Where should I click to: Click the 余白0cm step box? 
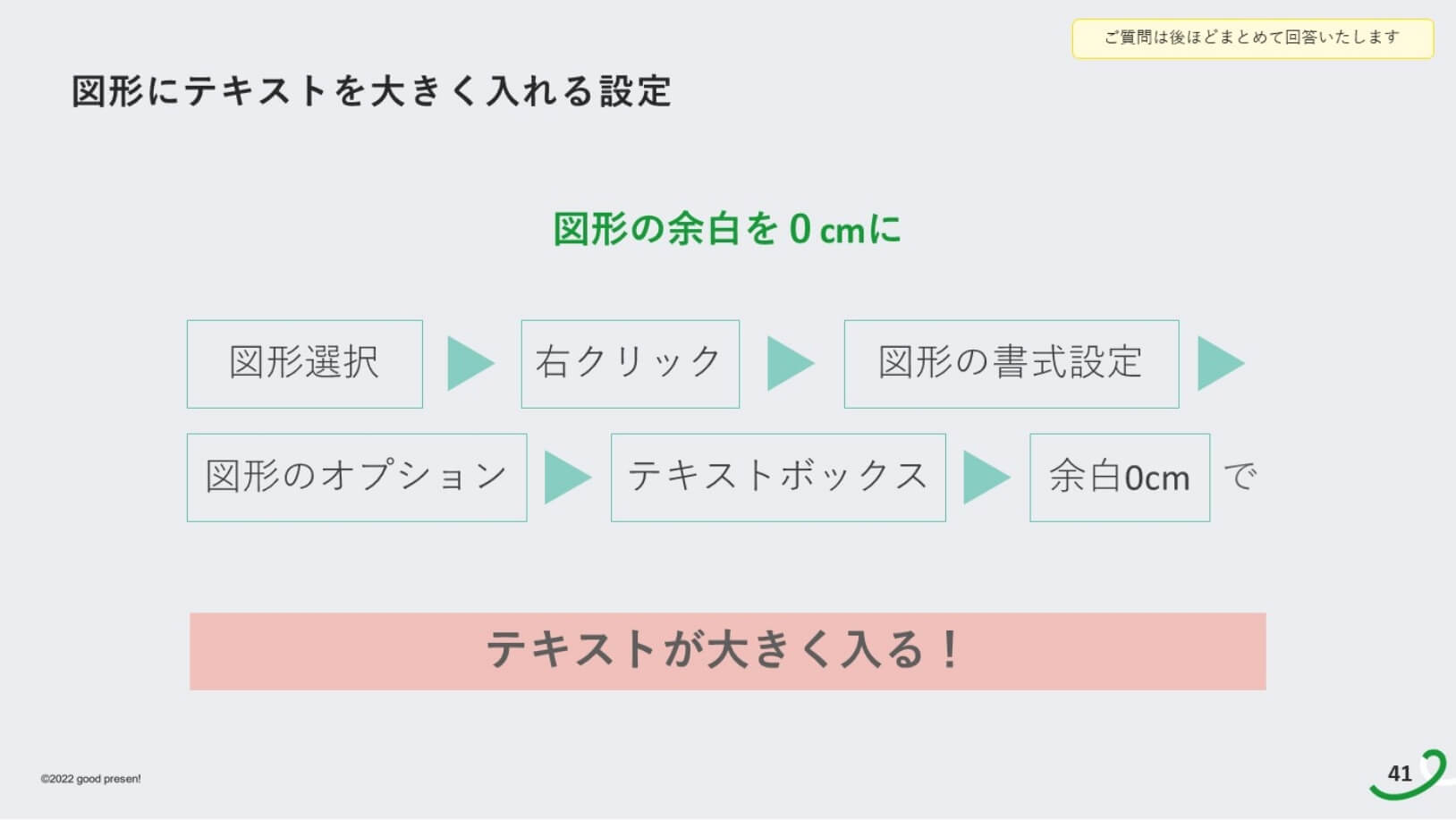1119,478
